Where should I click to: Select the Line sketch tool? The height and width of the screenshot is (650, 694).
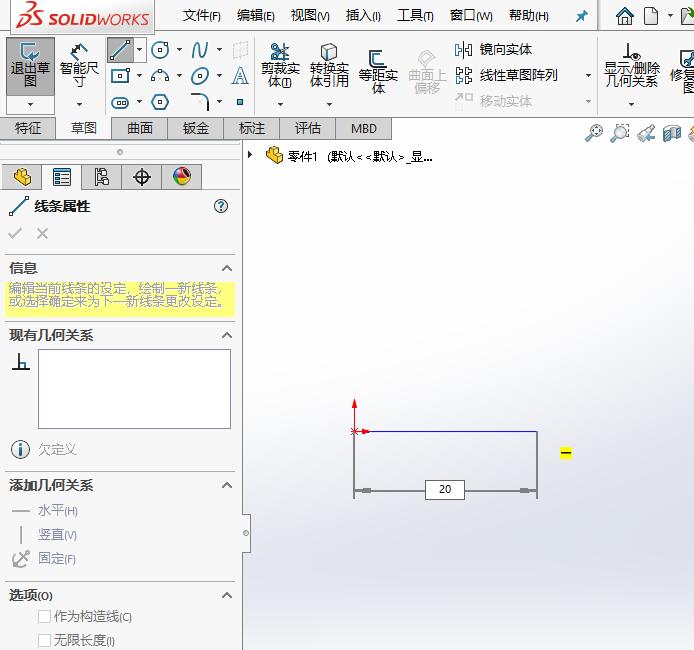(x=120, y=50)
